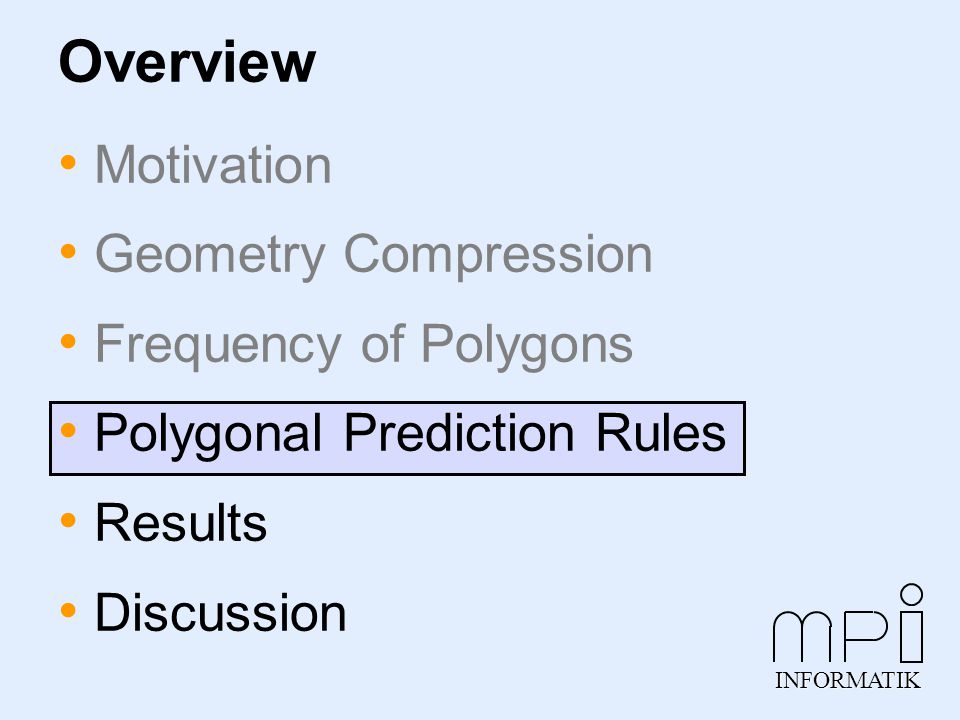This screenshot has width=960, height=720.
Task: Click the orange bullet beside Discussion
Action: click(x=68, y=610)
